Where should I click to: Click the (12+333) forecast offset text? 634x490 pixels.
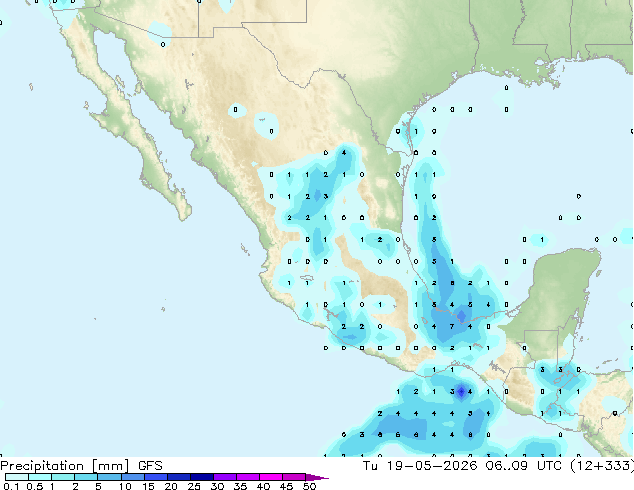tap(602, 466)
